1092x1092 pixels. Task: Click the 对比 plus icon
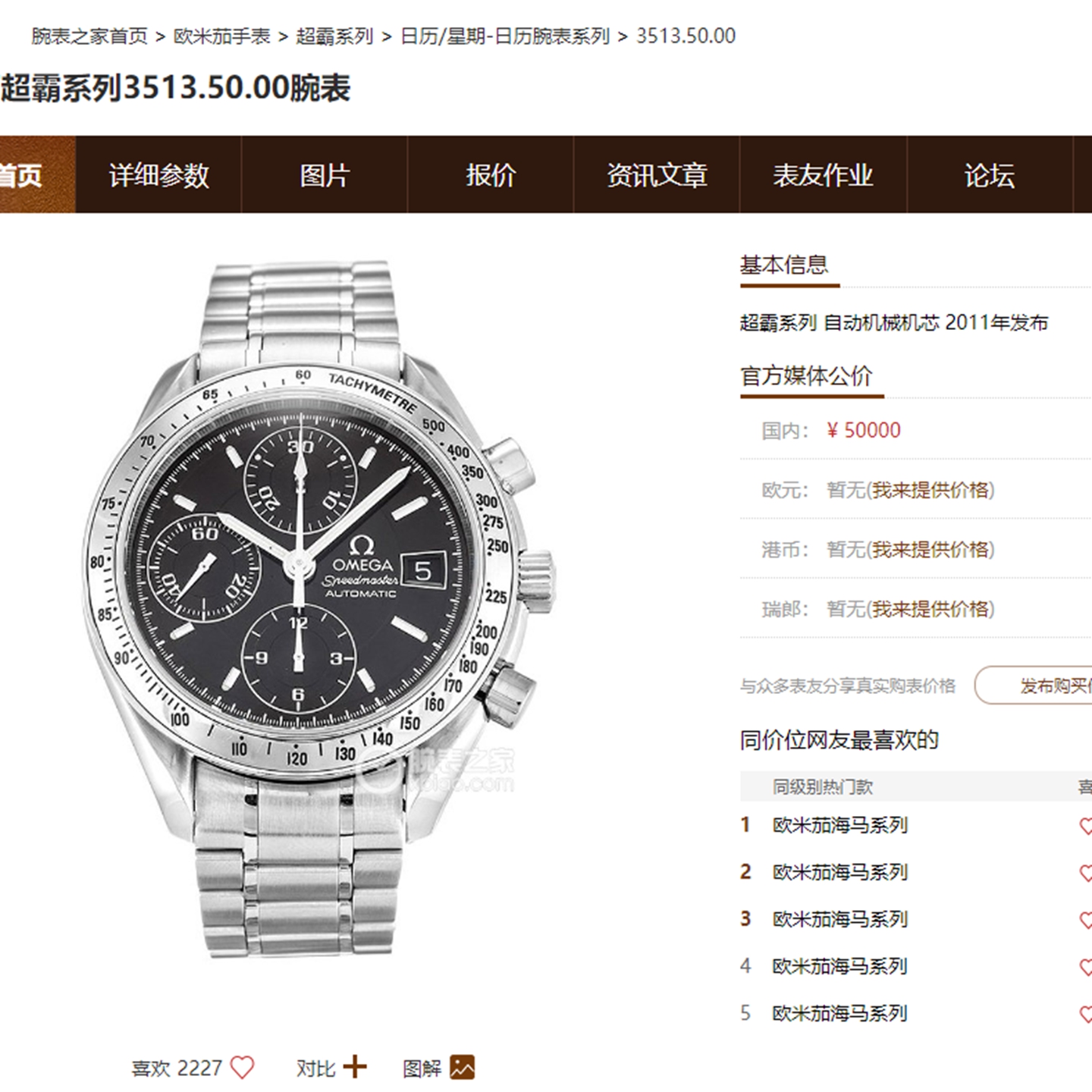point(354,1067)
